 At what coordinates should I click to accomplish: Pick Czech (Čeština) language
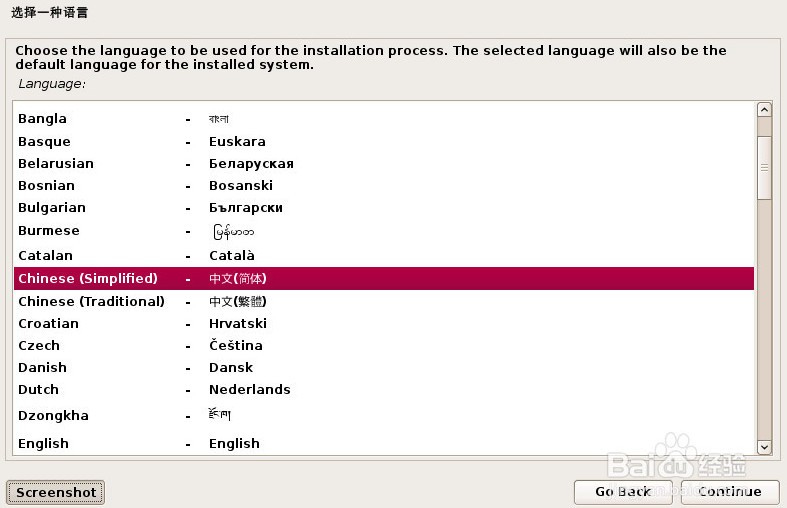coord(39,346)
